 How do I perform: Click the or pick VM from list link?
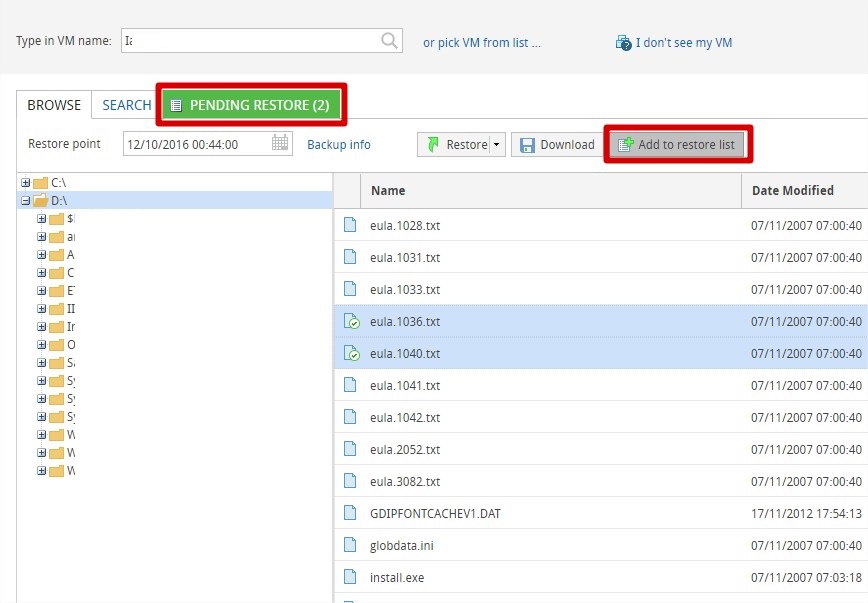(481, 42)
